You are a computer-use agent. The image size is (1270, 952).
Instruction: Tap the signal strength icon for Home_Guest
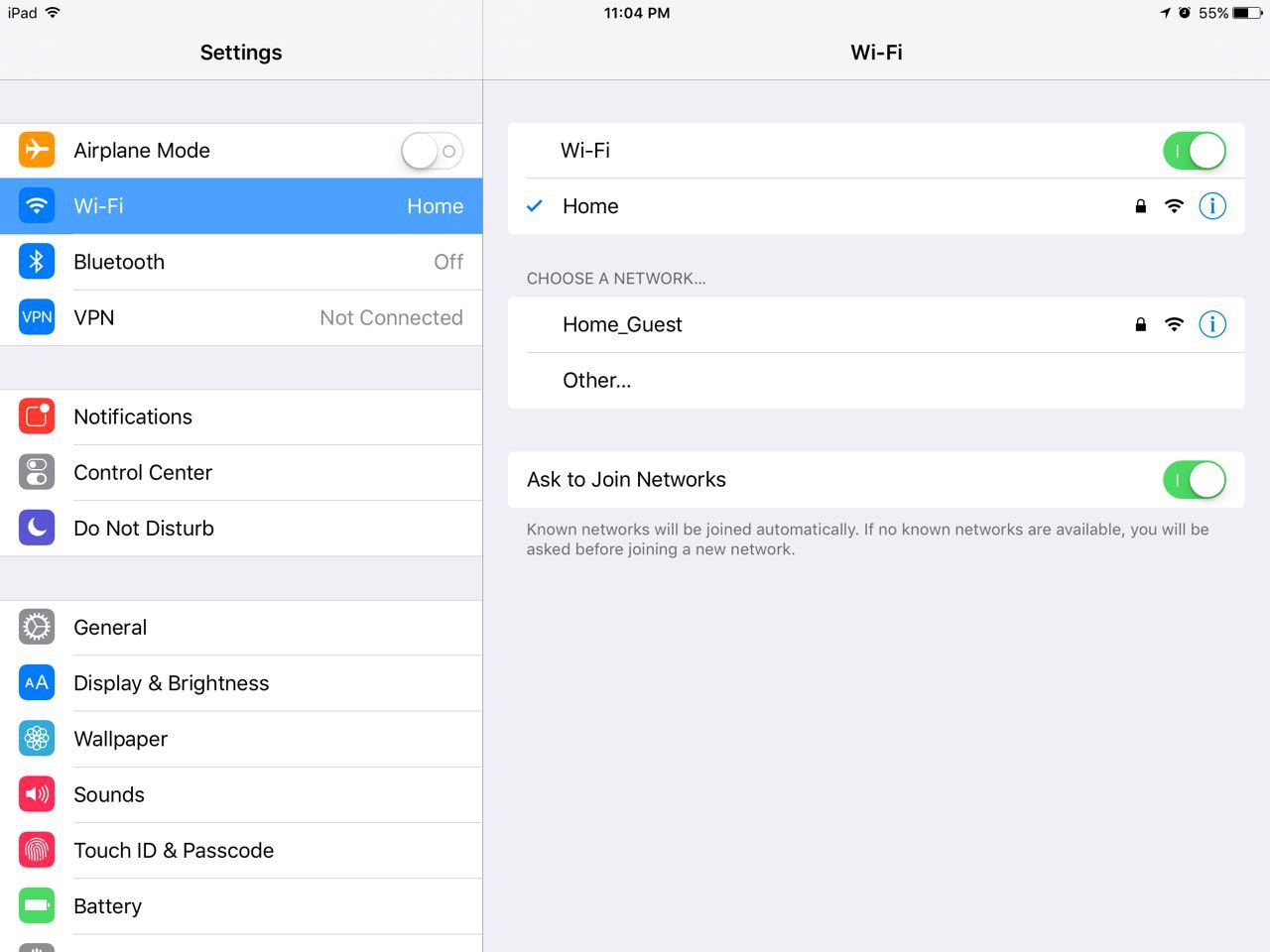[1174, 324]
